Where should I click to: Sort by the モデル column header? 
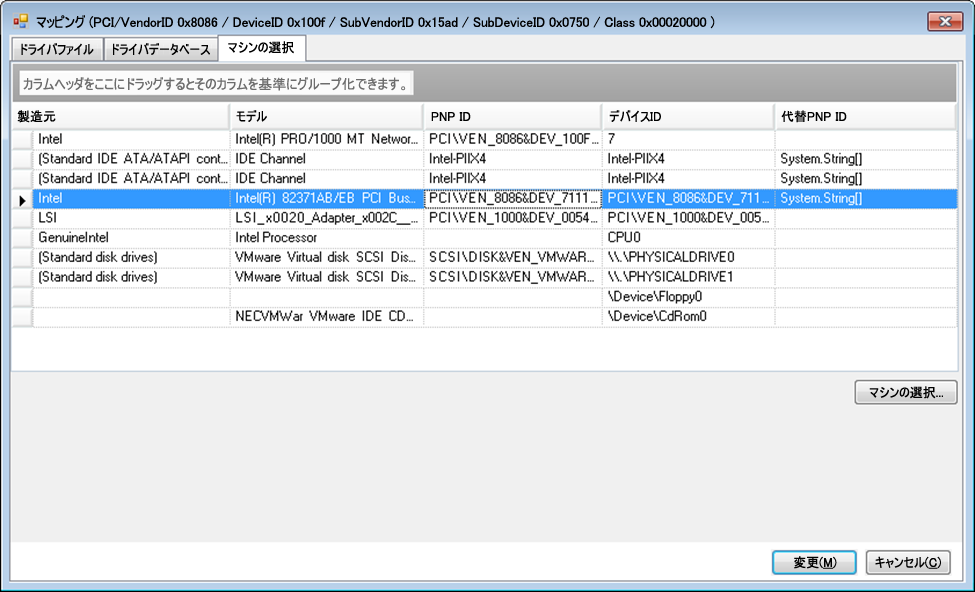pyautogui.click(x=325, y=117)
